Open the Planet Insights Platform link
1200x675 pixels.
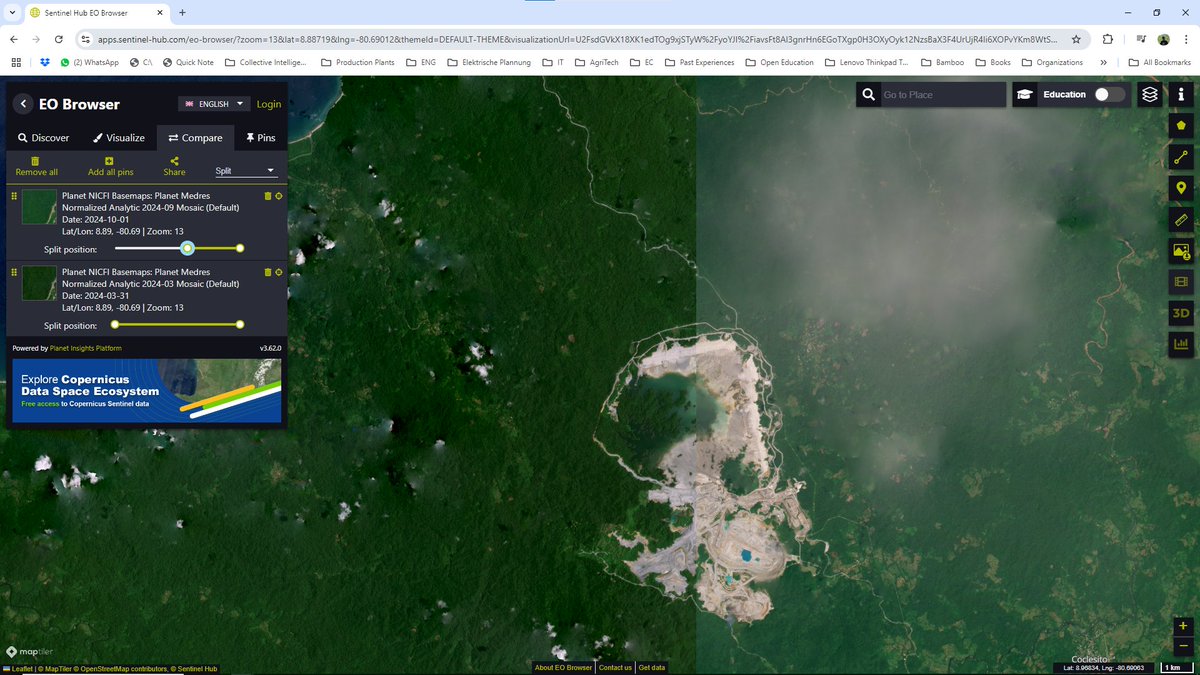tap(86, 348)
